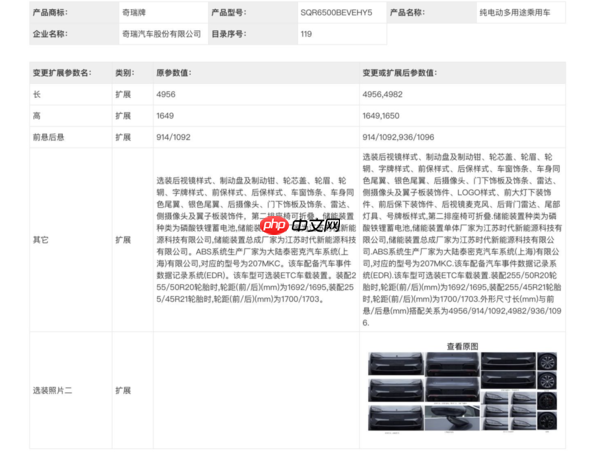Click column header 变更或扩展后参数值
600x452 pixels.
click(399, 73)
